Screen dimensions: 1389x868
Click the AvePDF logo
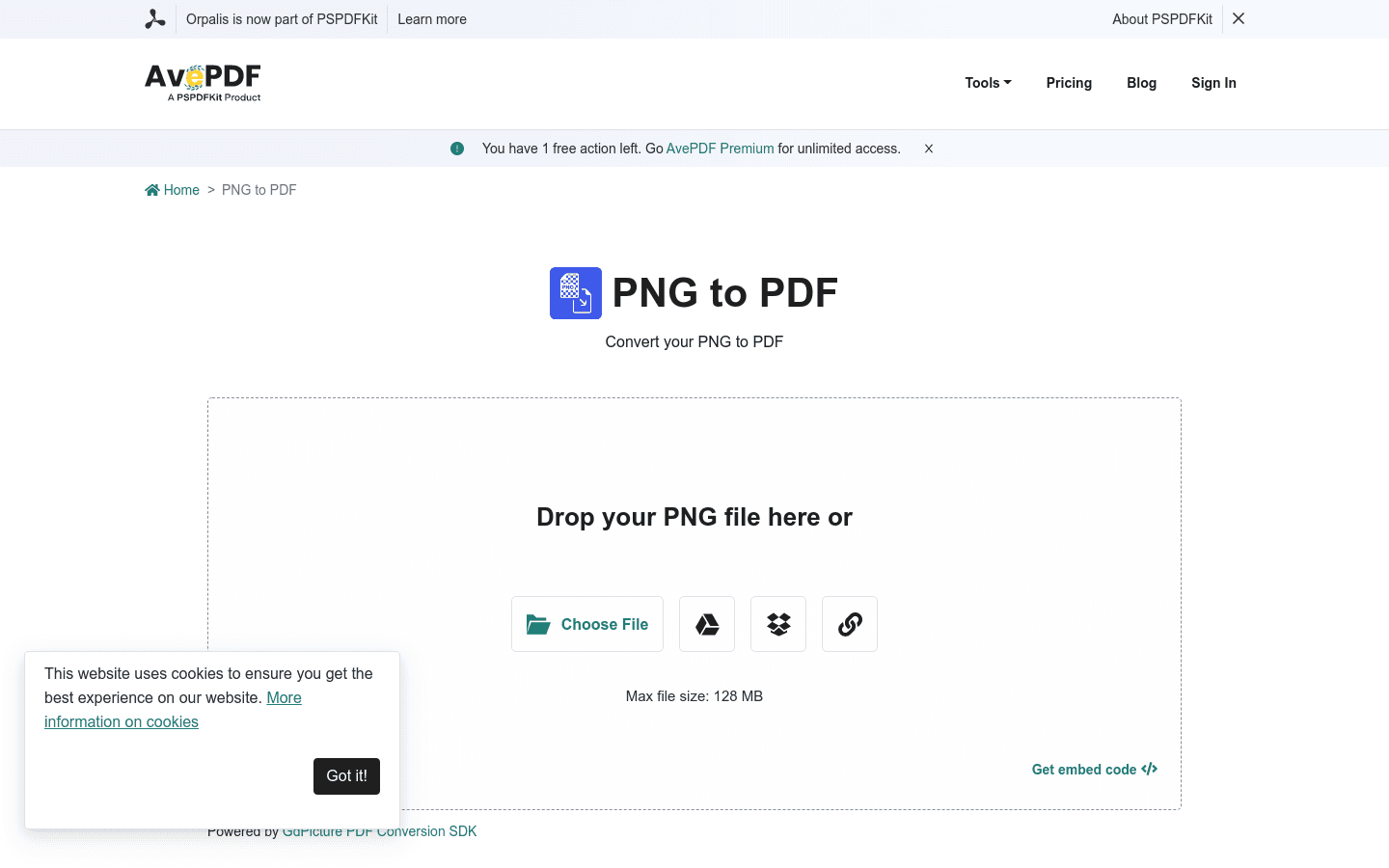202,83
